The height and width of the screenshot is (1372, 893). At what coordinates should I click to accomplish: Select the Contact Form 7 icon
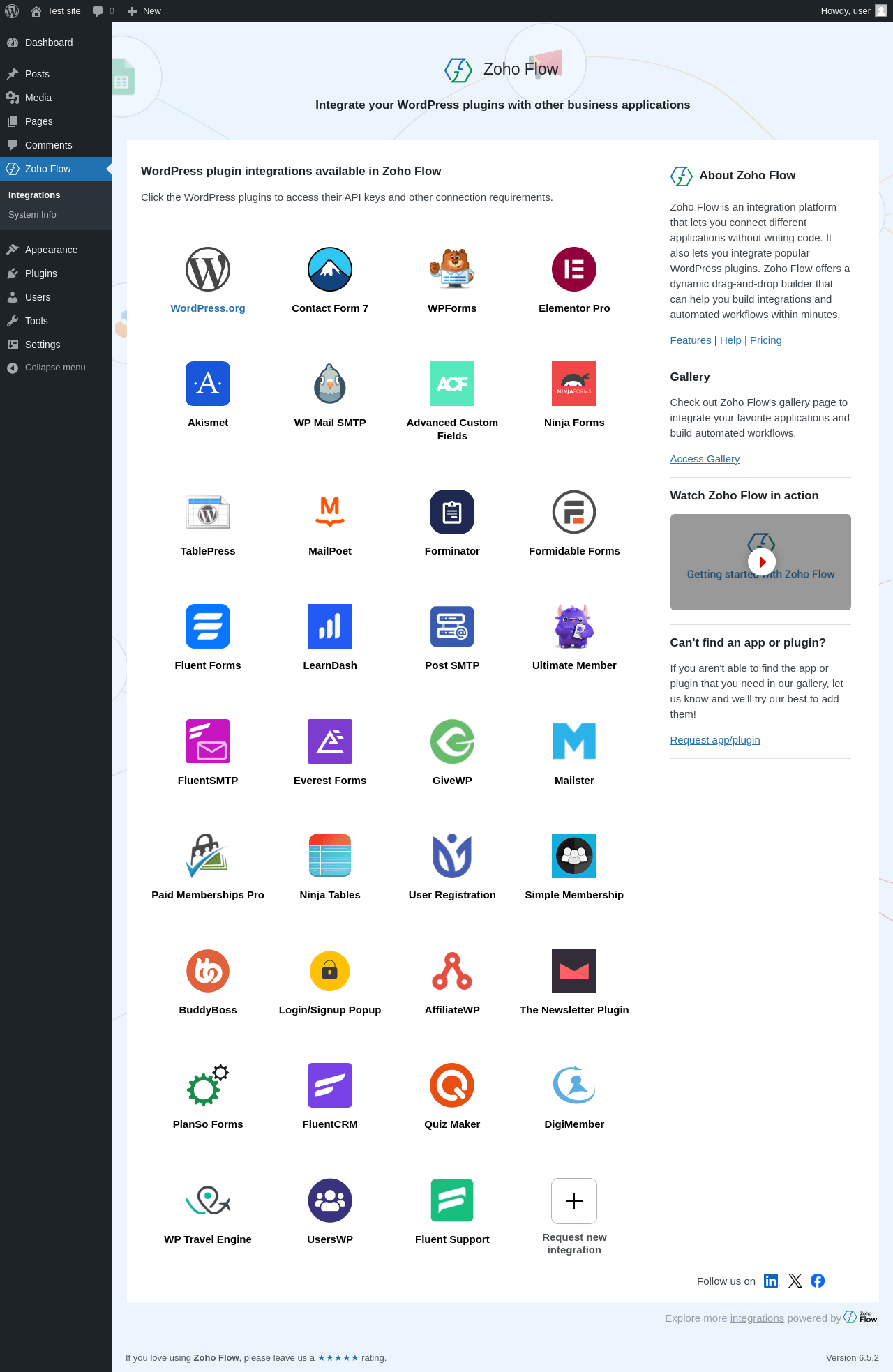[330, 269]
